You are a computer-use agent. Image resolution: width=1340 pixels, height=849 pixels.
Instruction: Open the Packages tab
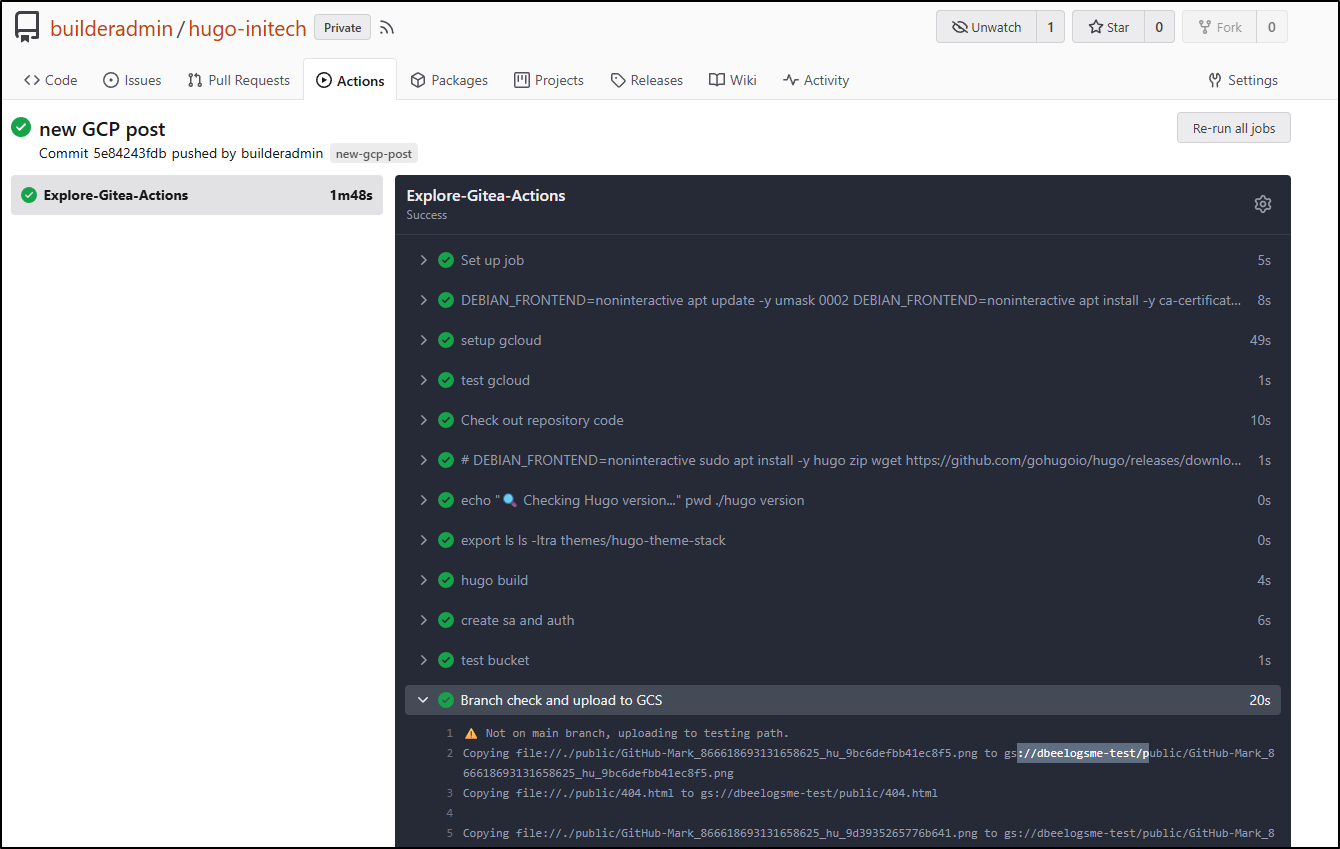pyautogui.click(x=449, y=80)
